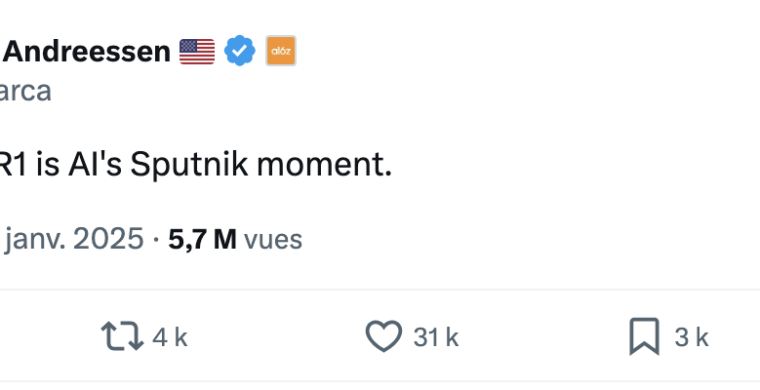
Task: Click the dot separator before 5,7 M
Action: pos(156,240)
